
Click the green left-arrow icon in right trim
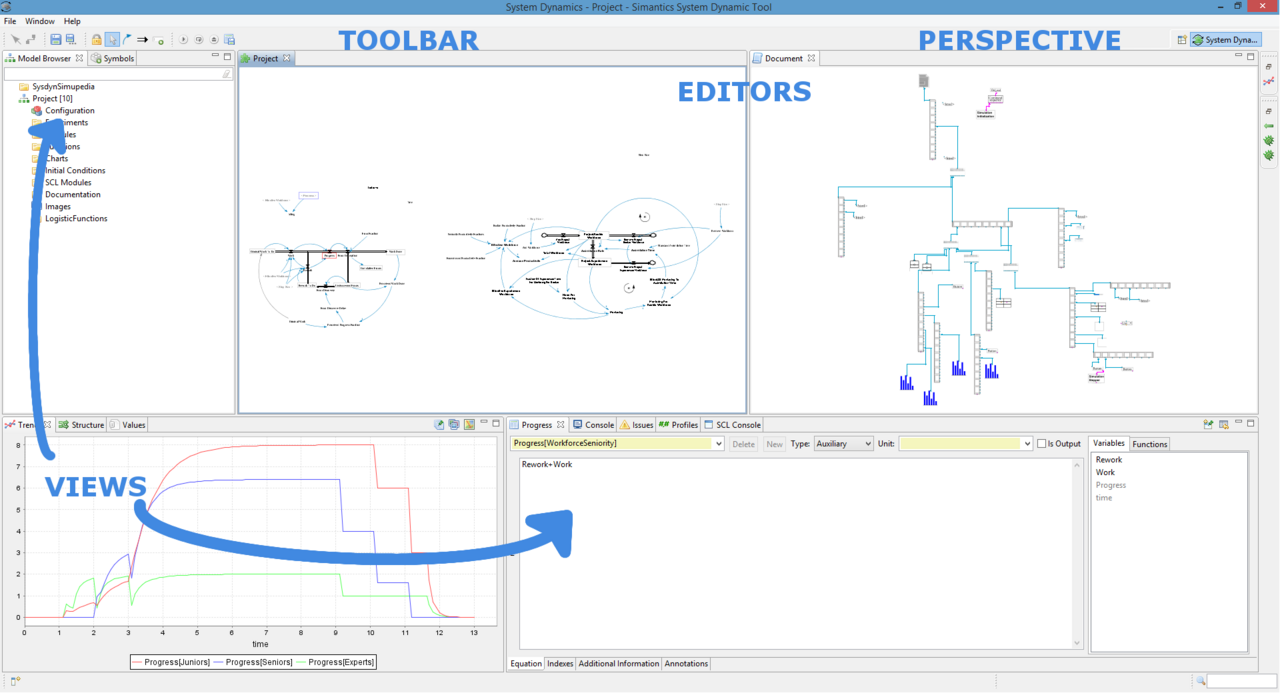pos(1269,126)
